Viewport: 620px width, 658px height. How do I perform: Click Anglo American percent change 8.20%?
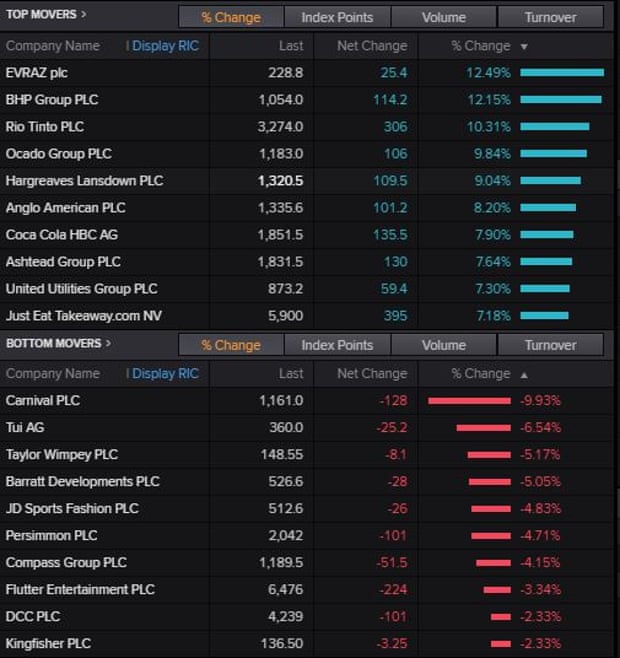(x=492, y=207)
